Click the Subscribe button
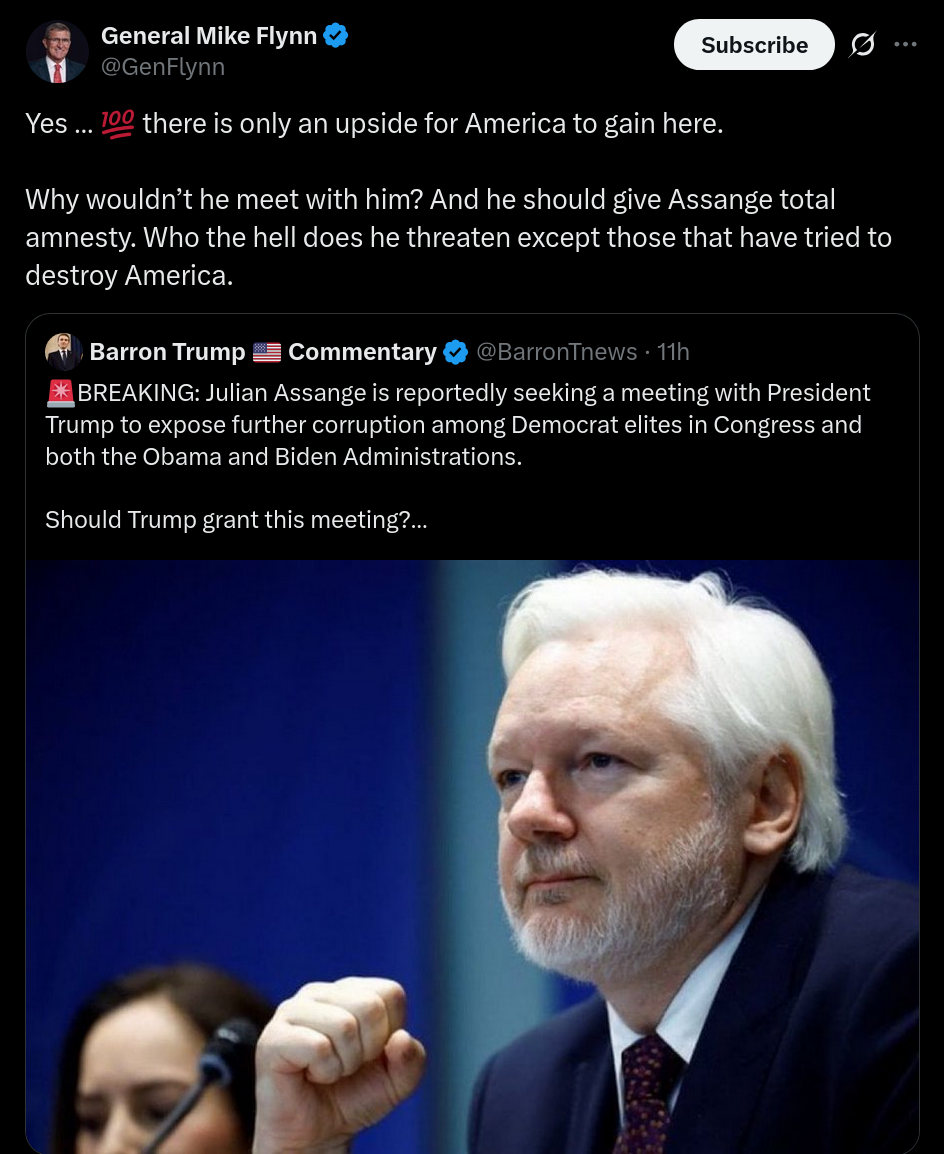 (753, 45)
